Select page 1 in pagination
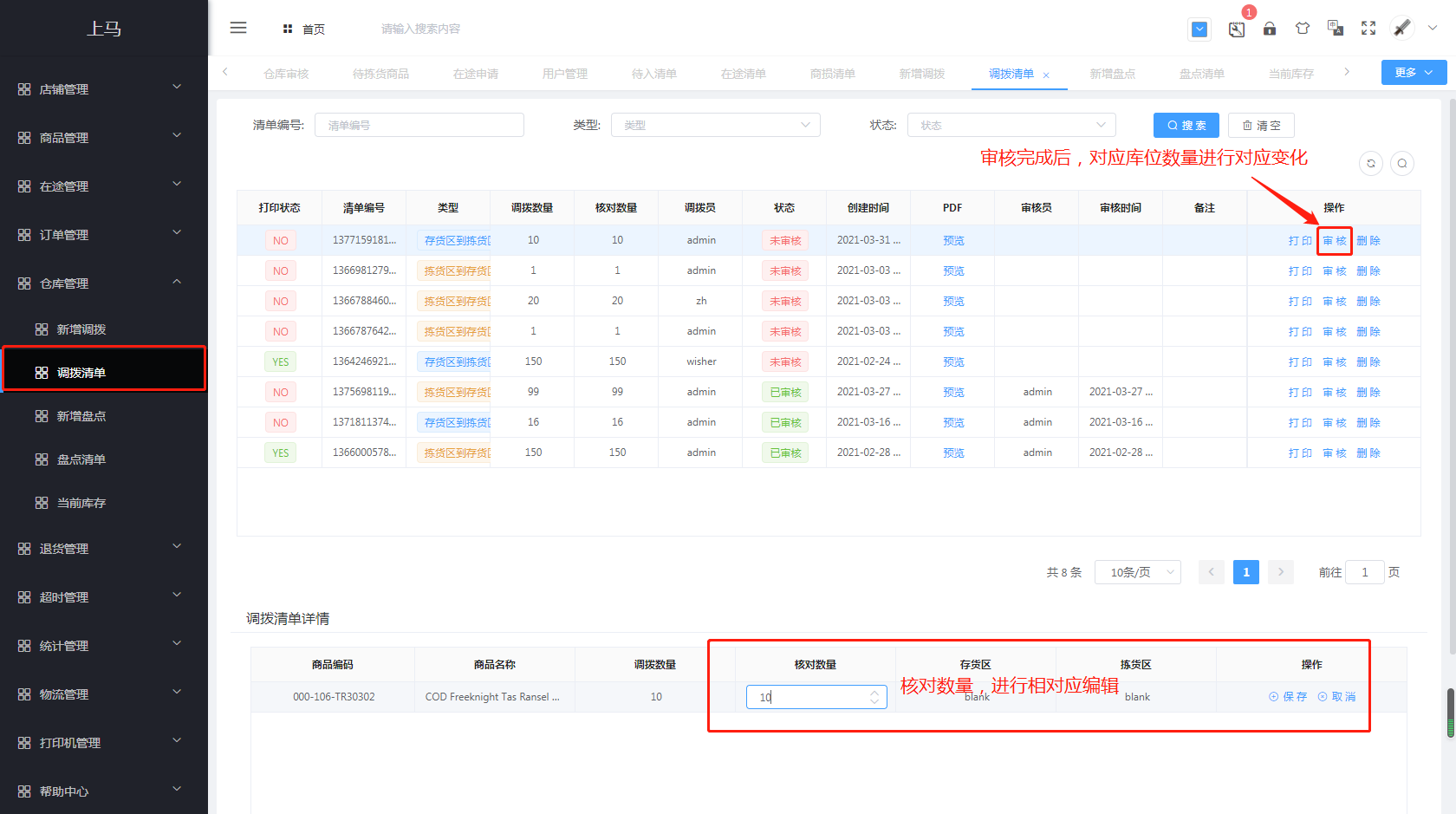Screen dimensions: 1456x814 point(1246,572)
